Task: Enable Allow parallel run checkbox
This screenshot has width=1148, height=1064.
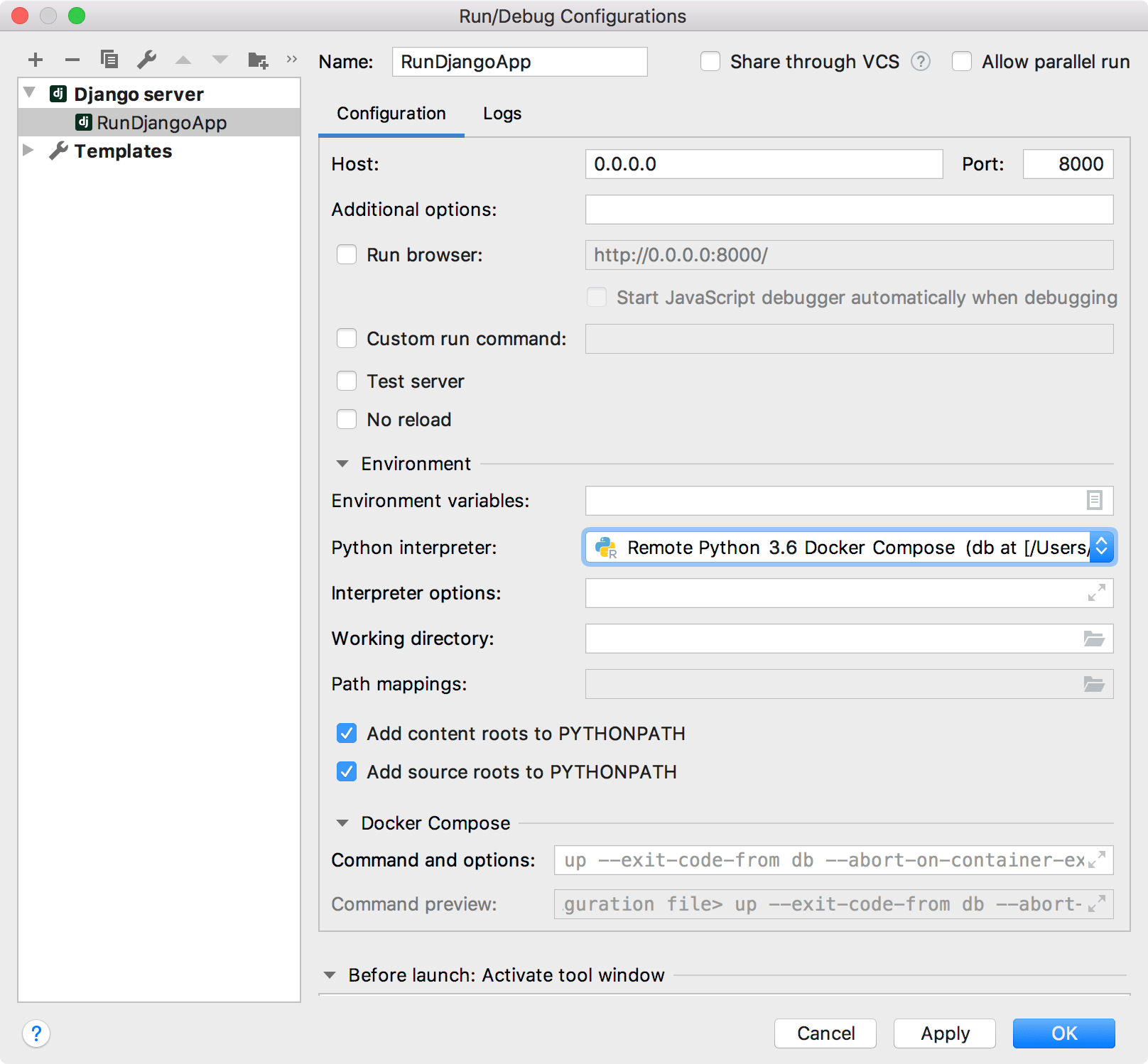Action: pos(962,62)
